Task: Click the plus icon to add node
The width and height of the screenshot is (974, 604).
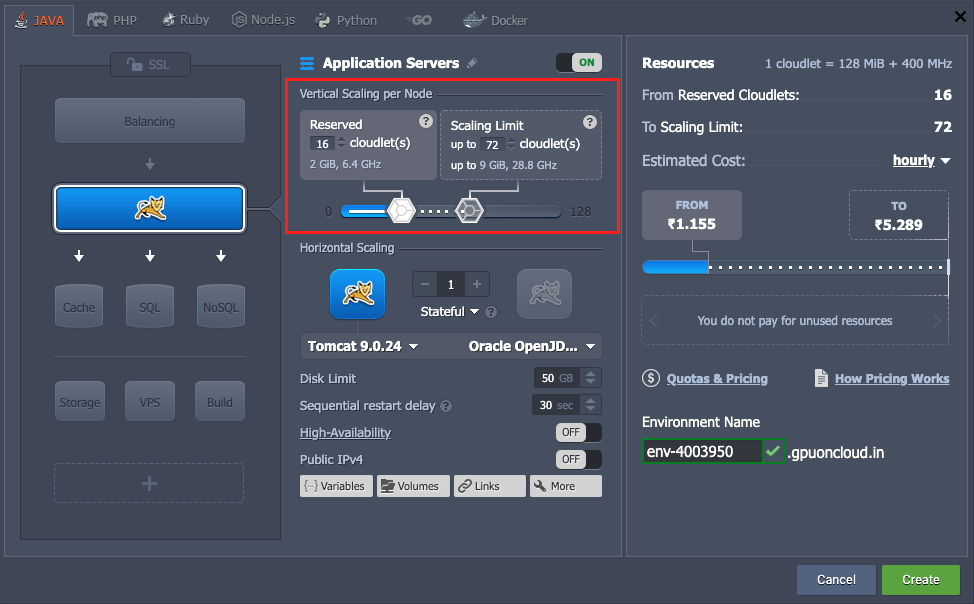Action: coord(477,284)
